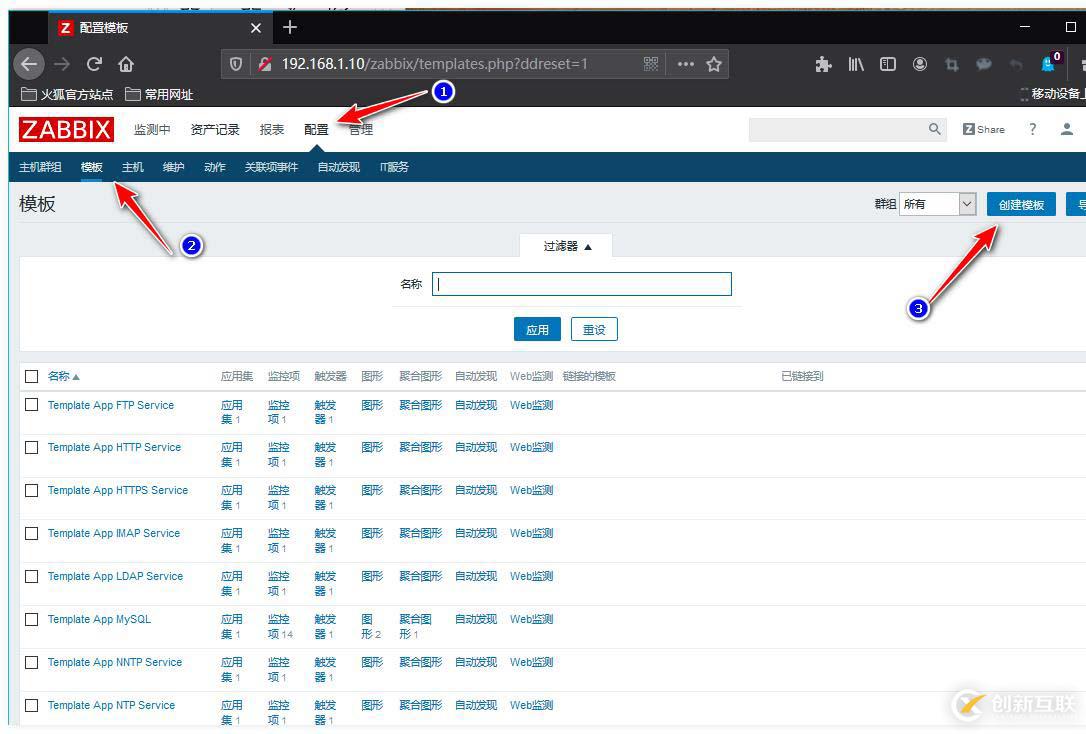Image resolution: width=1086 pixels, height=734 pixels.
Task: Open the extensions puzzle icon
Action: coord(824,64)
